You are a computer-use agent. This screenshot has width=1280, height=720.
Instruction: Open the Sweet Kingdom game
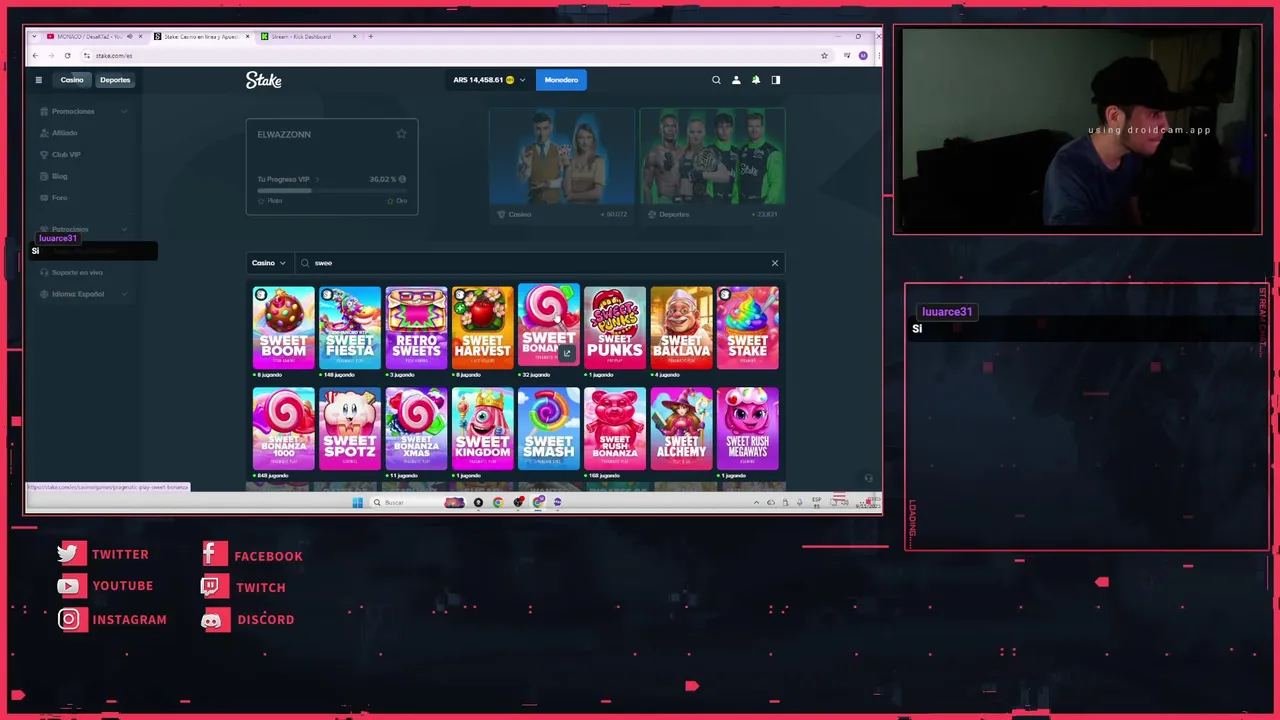pos(482,428)
